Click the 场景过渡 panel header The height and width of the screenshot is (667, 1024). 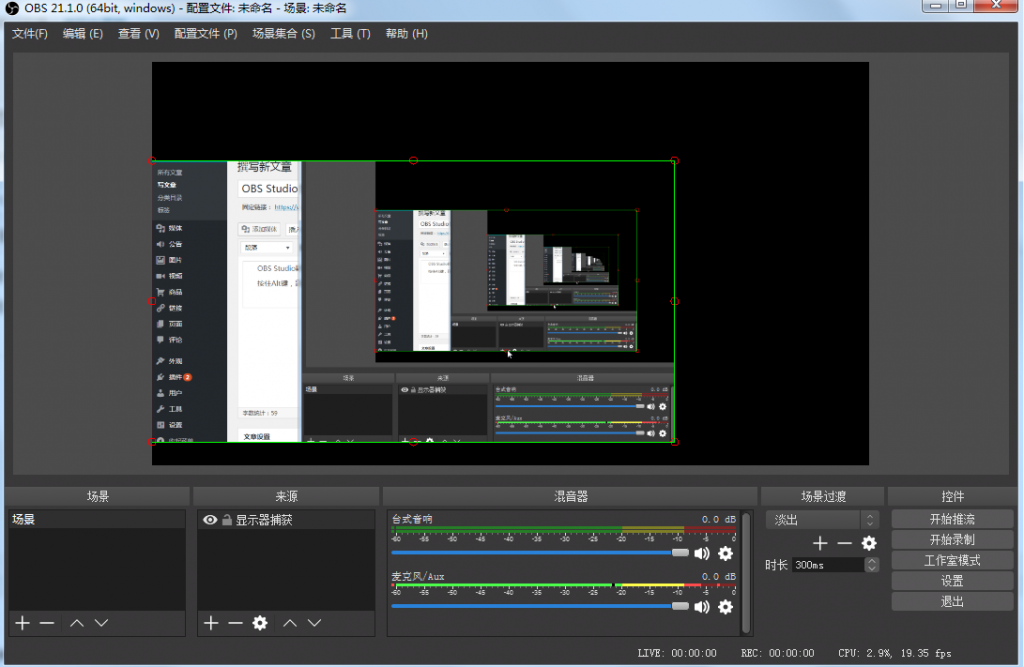point(824,496)
